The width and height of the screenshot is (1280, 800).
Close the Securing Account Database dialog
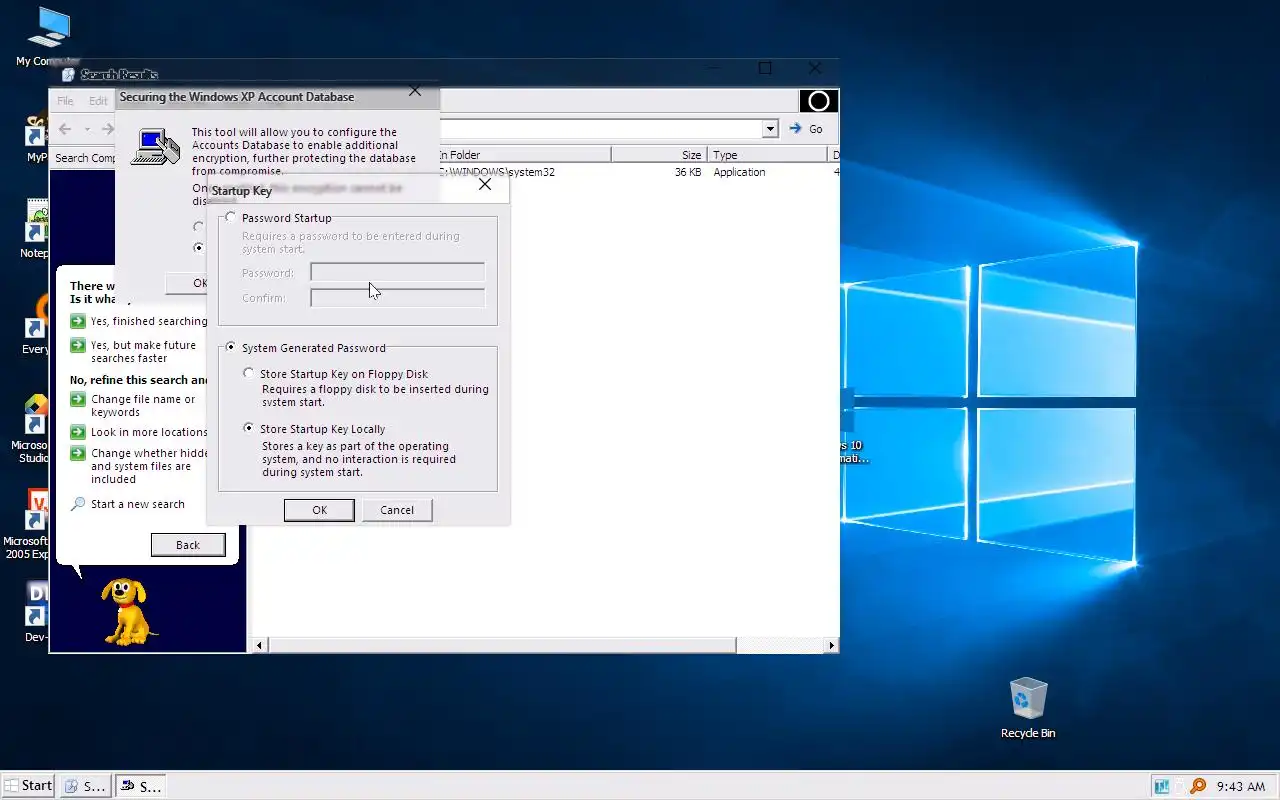click(415, 91)
